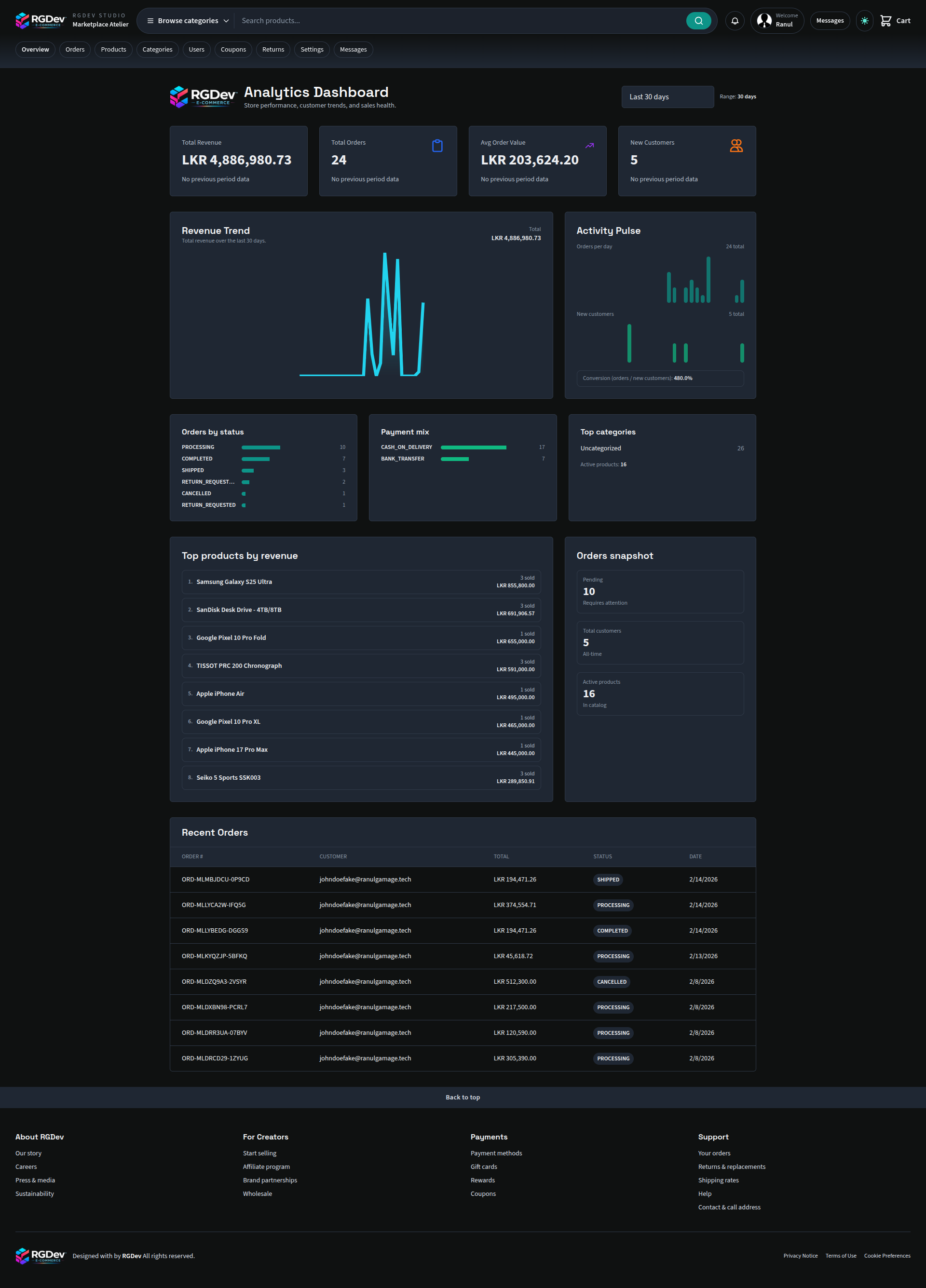The width and height of the screenshot is (926, 1288).
Task: Click the trend arrow on Avg Order Value card
Action: (x=589, y=145)
